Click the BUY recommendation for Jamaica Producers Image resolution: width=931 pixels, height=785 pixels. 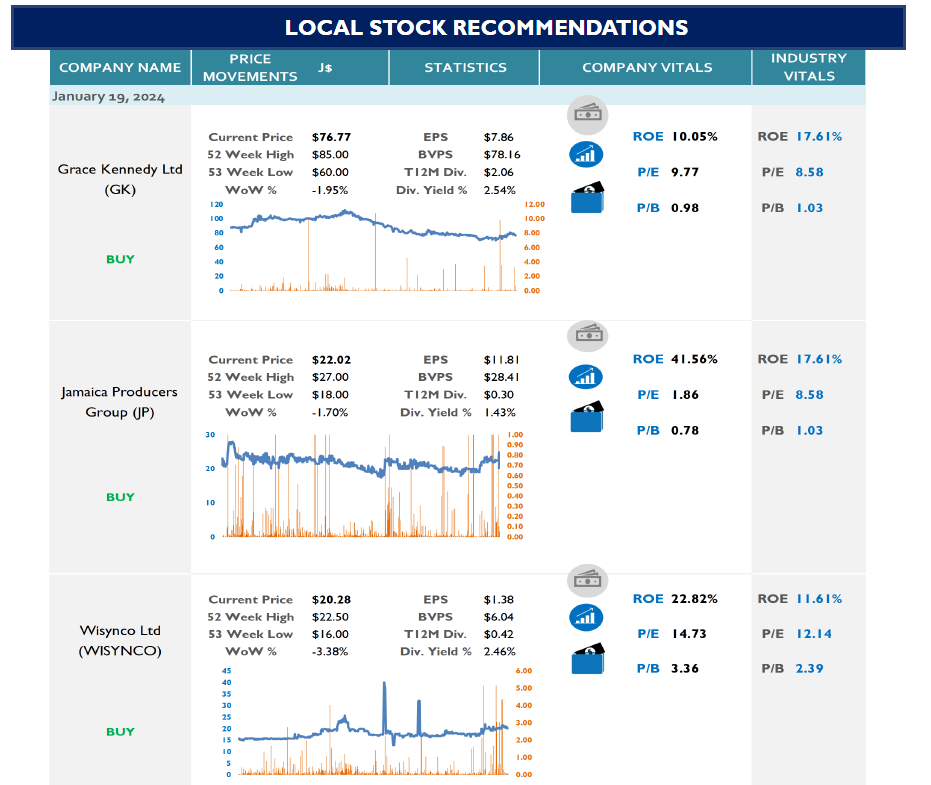click(120, 496)
